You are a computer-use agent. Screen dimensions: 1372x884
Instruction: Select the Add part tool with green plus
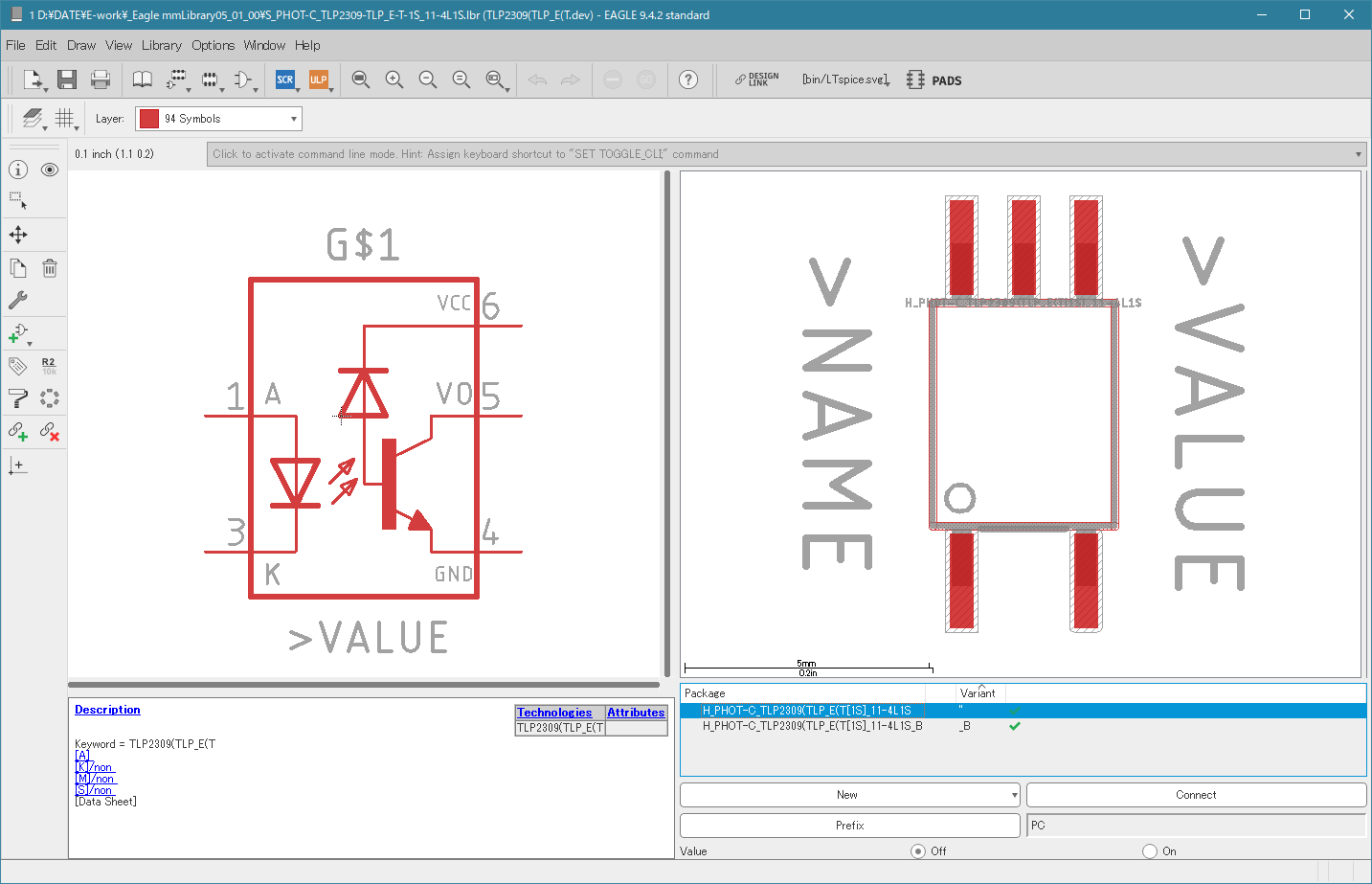18,333
